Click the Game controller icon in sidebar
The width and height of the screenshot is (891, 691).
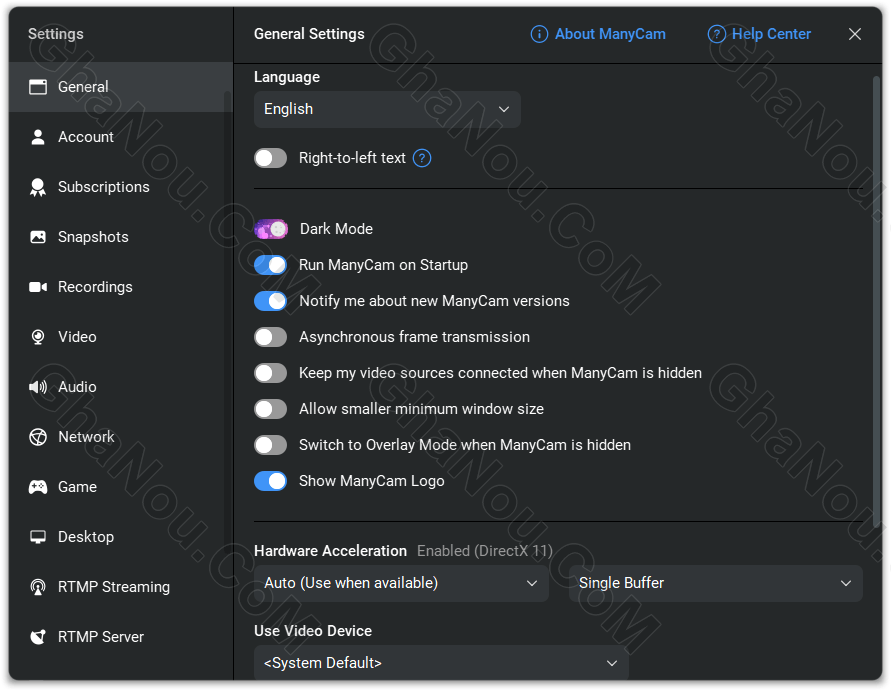(38, 487)
